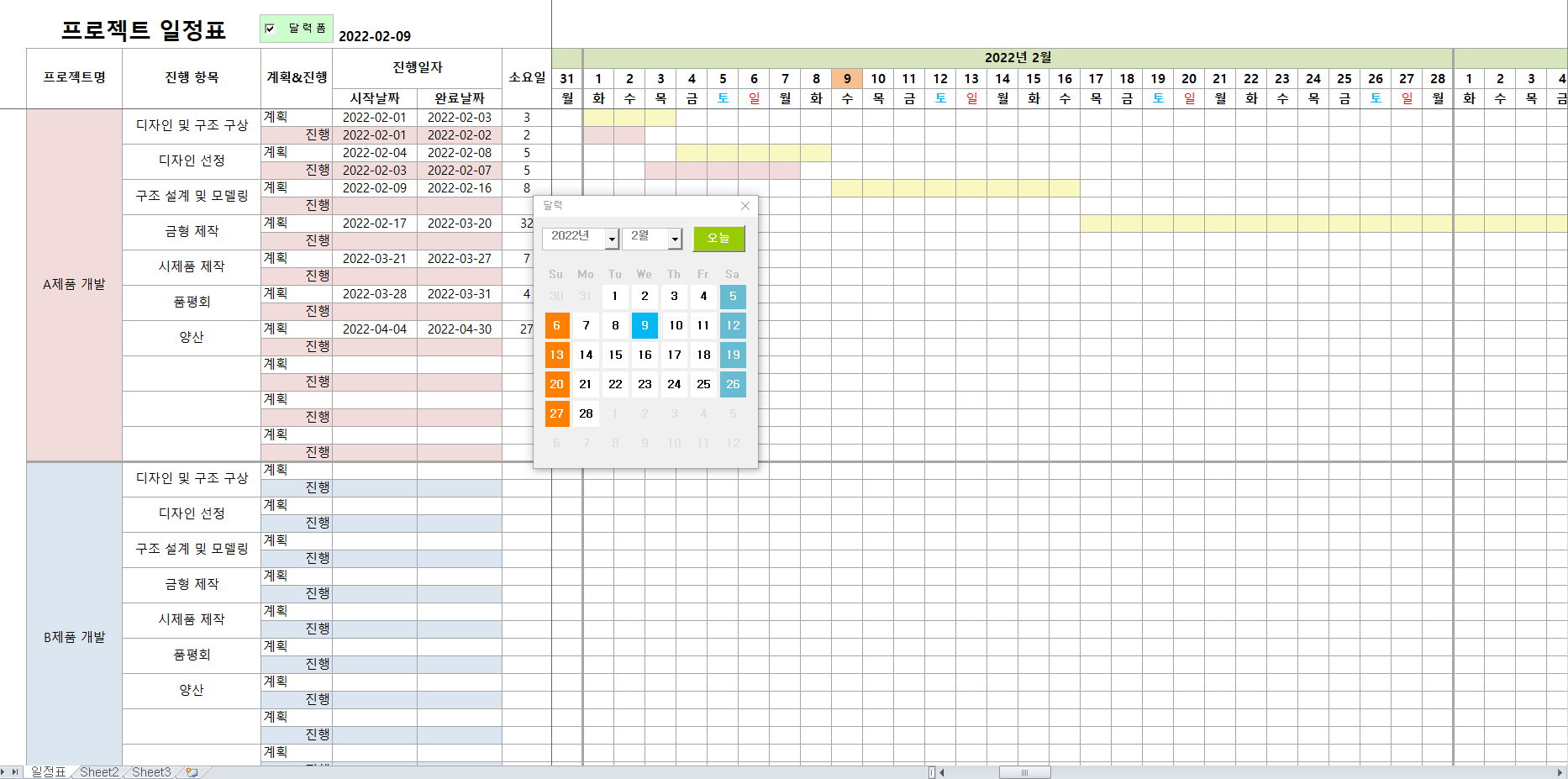
Task: Open the 2022년 year dropdown
Action: [612, 239]
